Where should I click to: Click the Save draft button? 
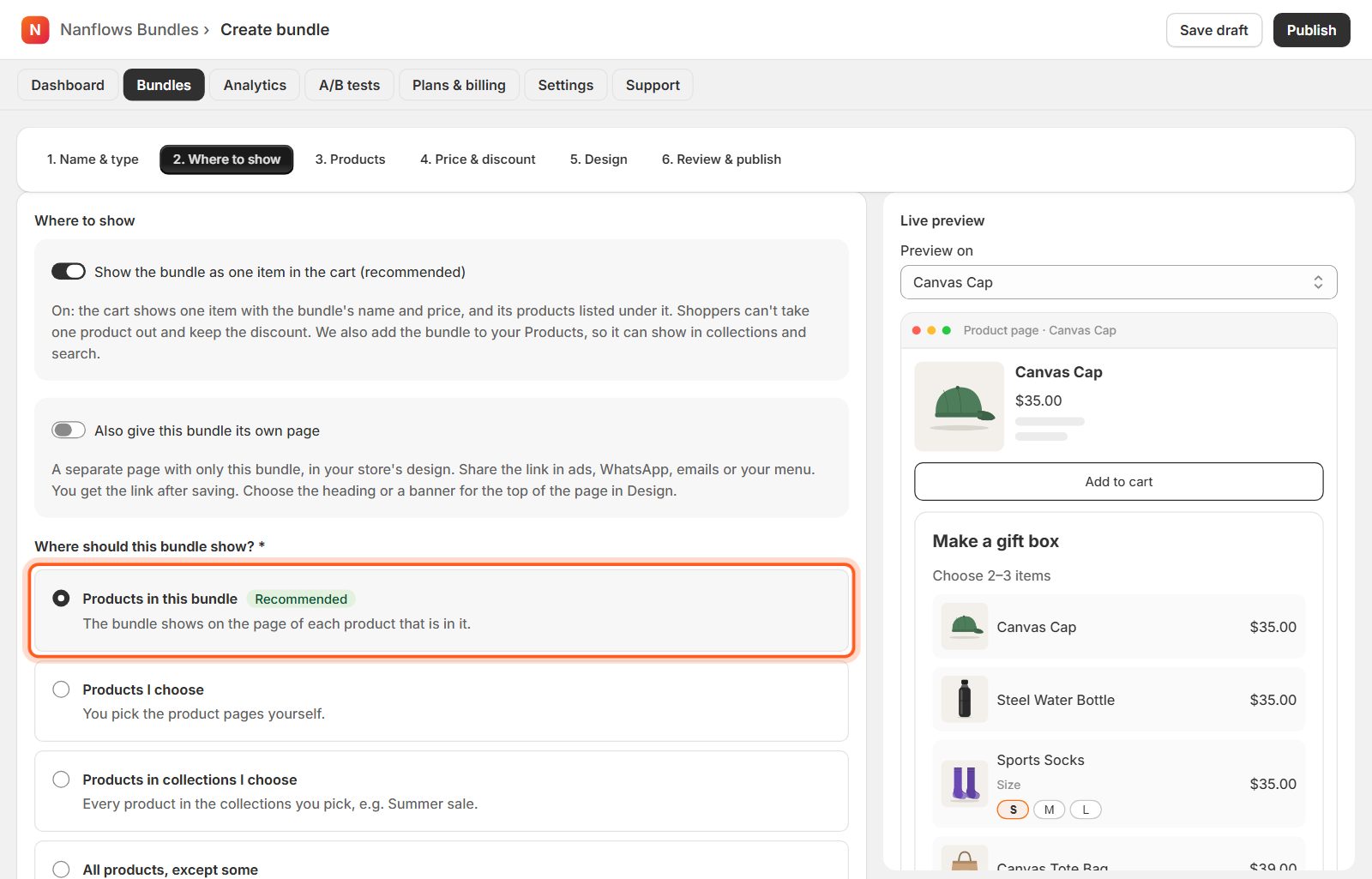click(x=1213, y=30)
